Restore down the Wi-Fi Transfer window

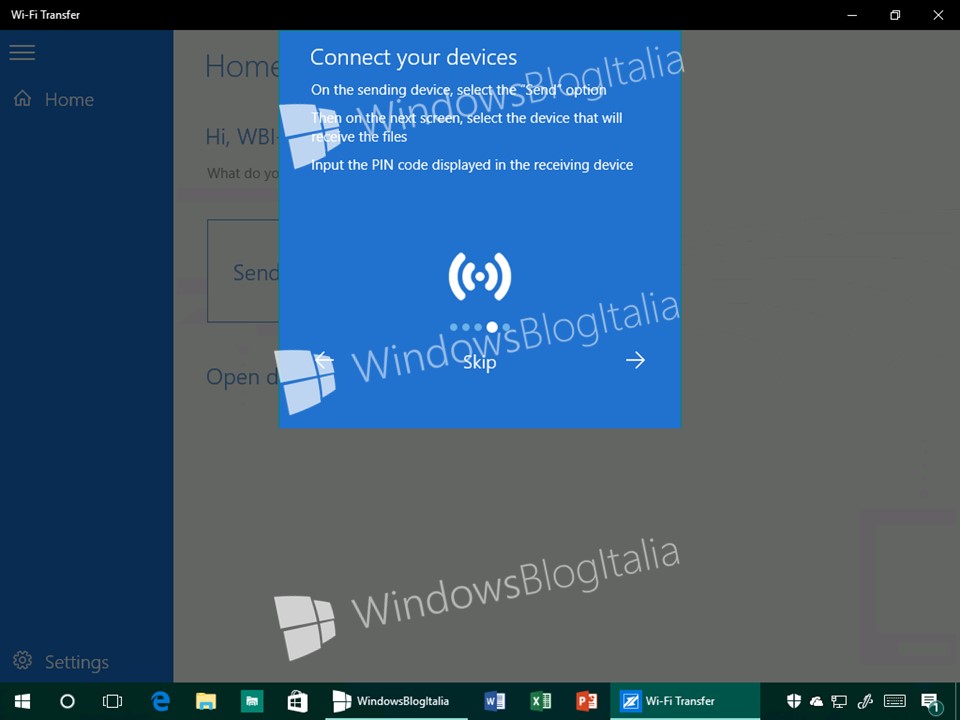[x=895, y=15]
